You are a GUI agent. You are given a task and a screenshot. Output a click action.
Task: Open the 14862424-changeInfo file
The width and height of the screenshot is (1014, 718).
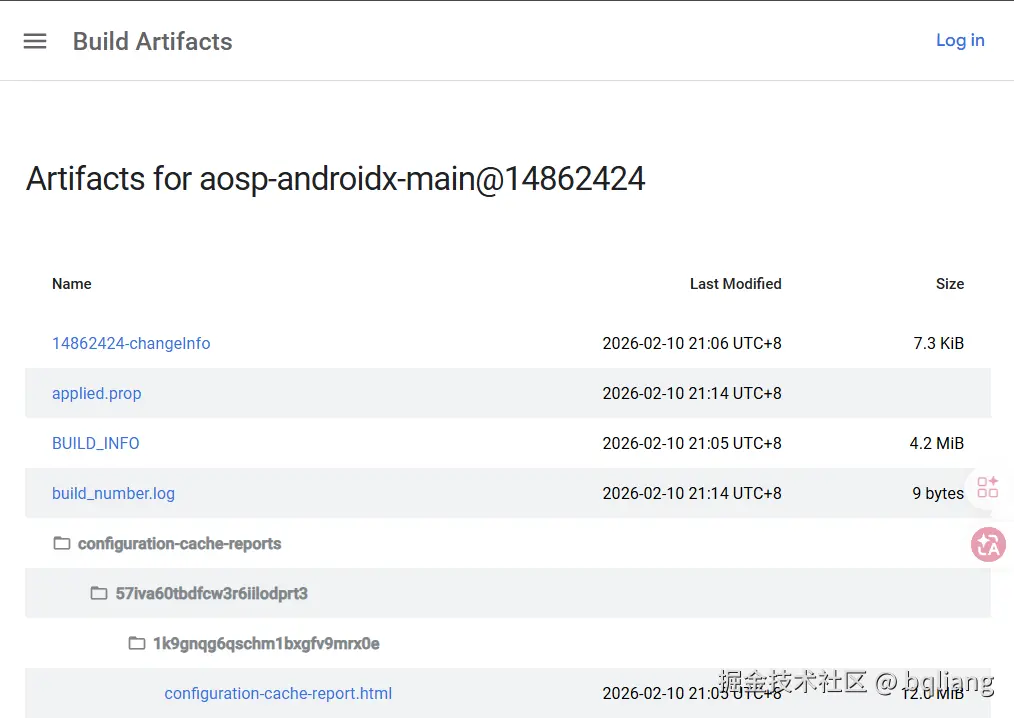131,343
